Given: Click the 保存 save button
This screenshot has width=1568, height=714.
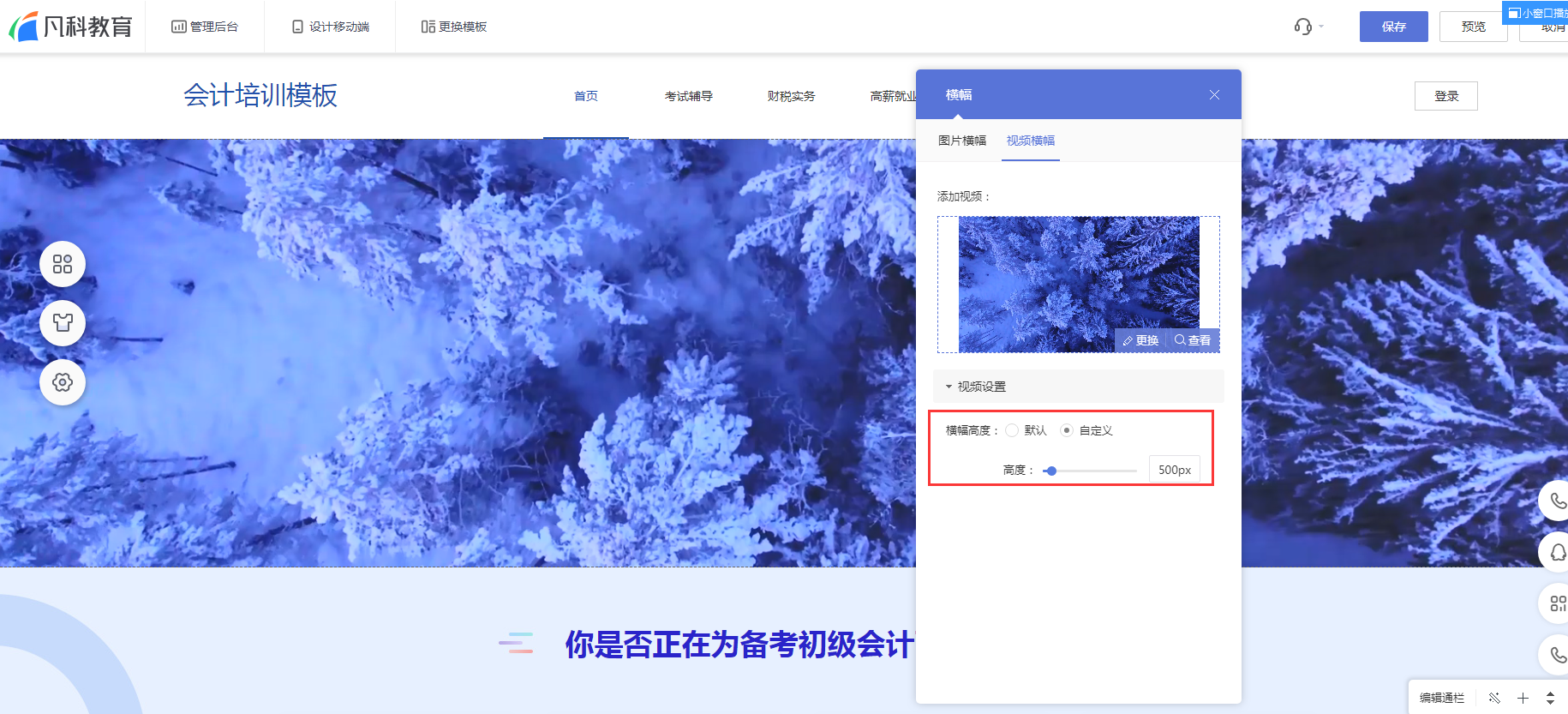Looking at the screenshot, I should point(1394,27).
